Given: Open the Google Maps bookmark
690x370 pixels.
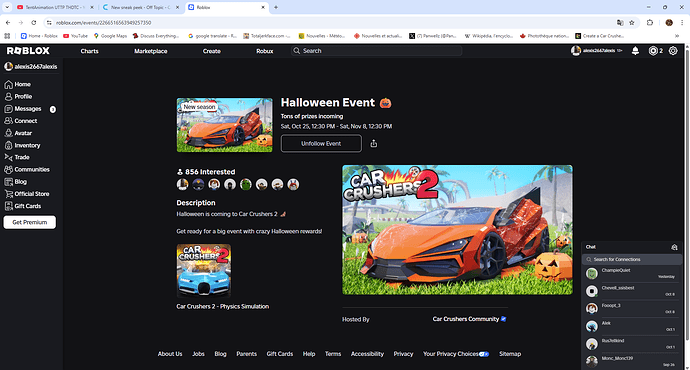Looking at the screenshot, I should (x=110, y=36).
